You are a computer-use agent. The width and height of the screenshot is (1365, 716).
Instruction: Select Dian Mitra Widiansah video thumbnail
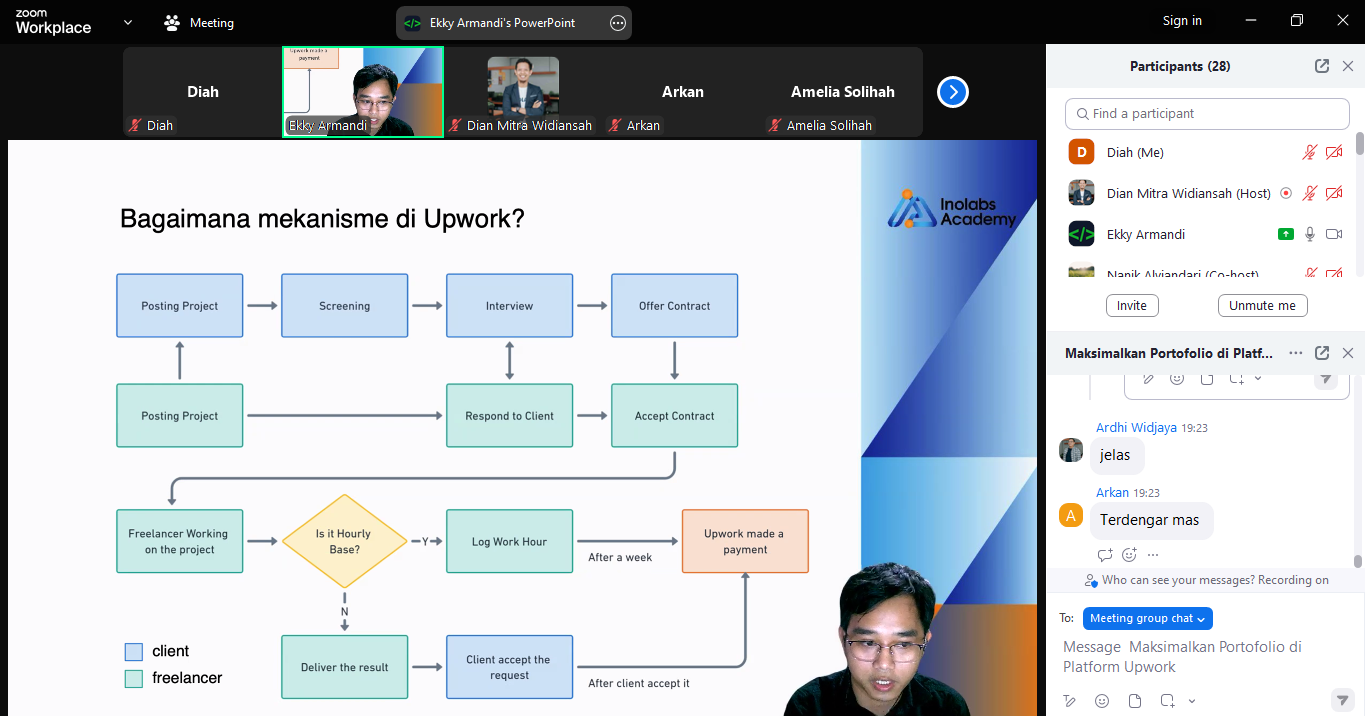click(523, 92)
